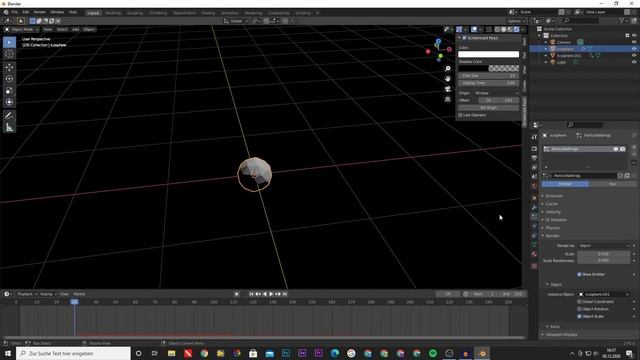Switch to wireframe viewport shading
The height and width of the screenshot is (360, 640).
[497, 29]
